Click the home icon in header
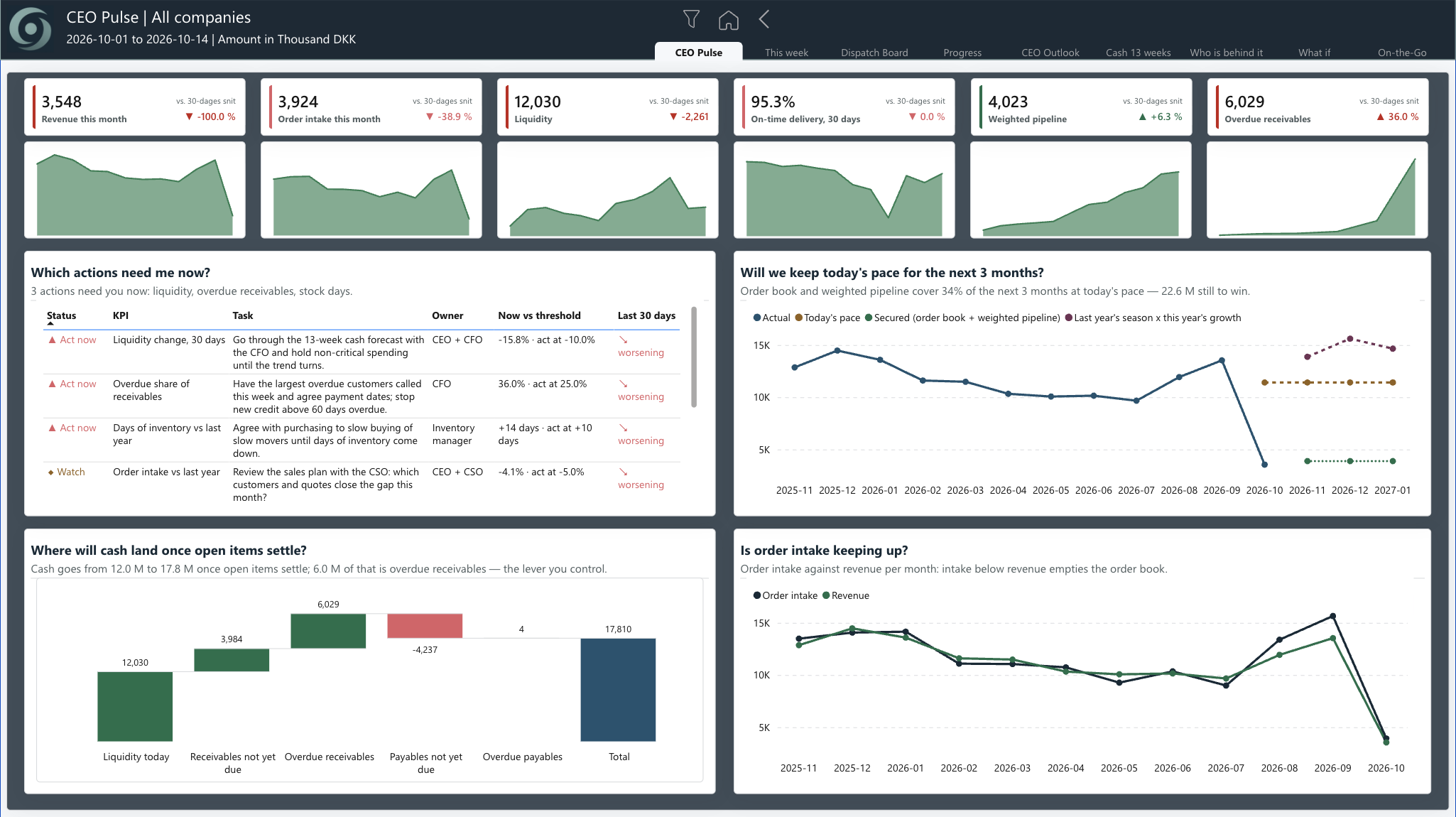 click(x=728, y=20)
